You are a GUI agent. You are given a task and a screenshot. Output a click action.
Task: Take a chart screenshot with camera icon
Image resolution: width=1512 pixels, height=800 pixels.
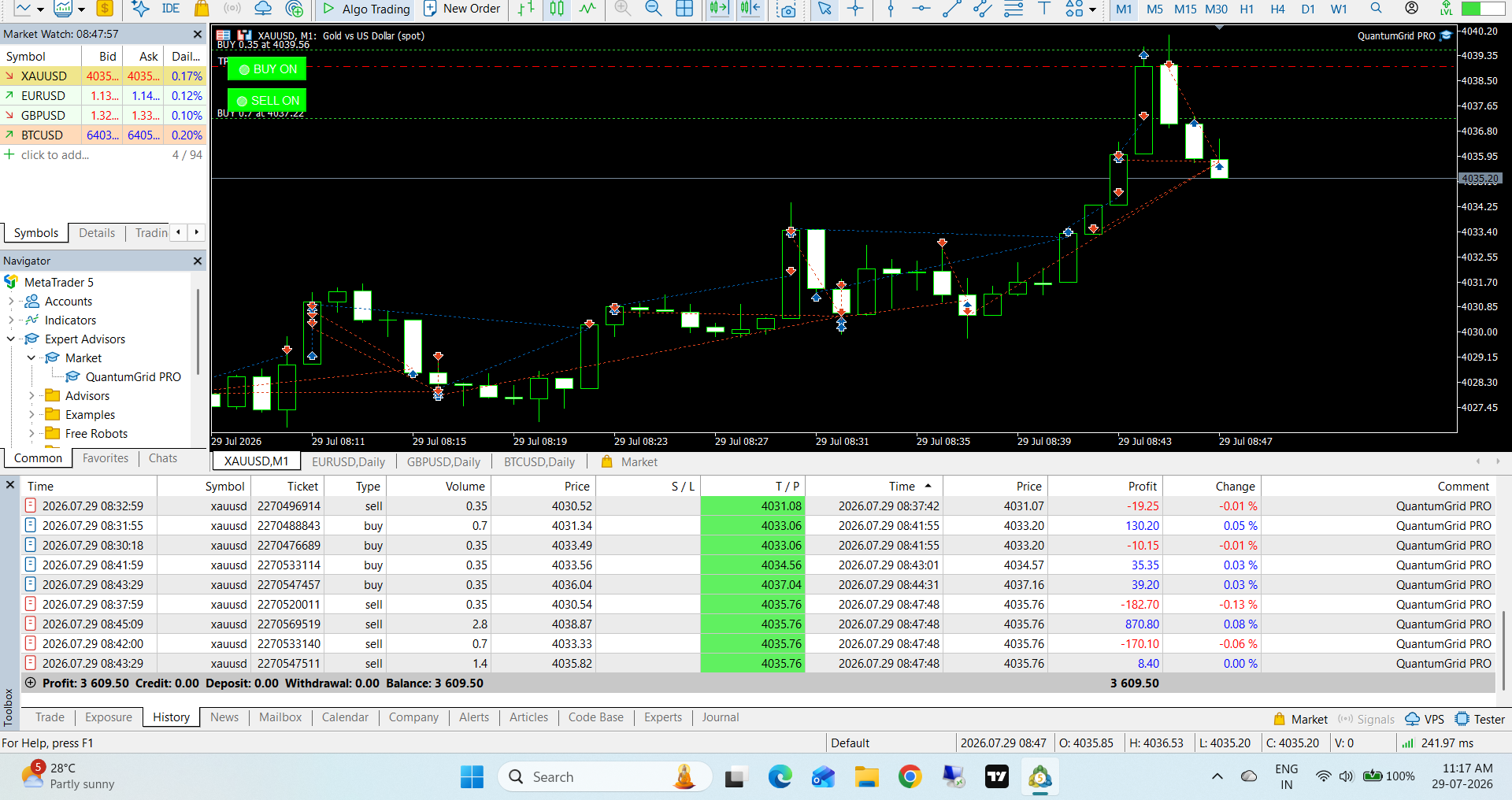pyautogui.click(x=786, y=9)
